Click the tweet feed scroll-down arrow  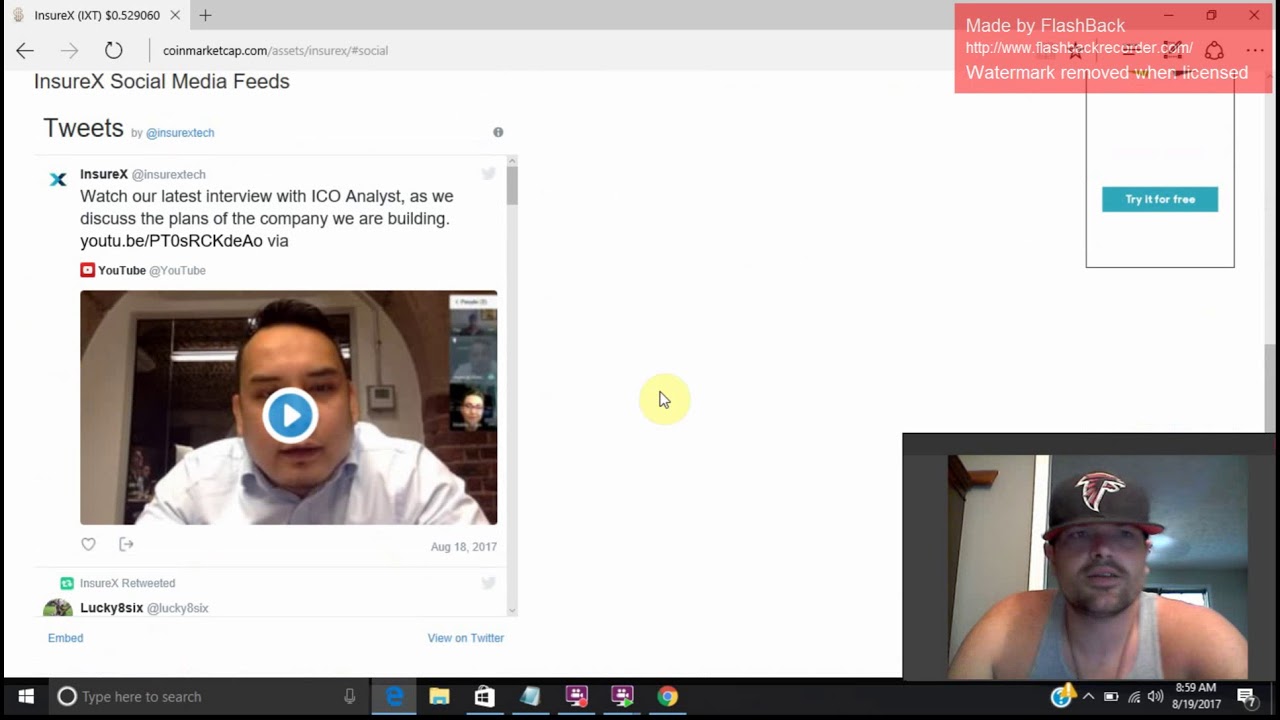(x=512, y=610)
